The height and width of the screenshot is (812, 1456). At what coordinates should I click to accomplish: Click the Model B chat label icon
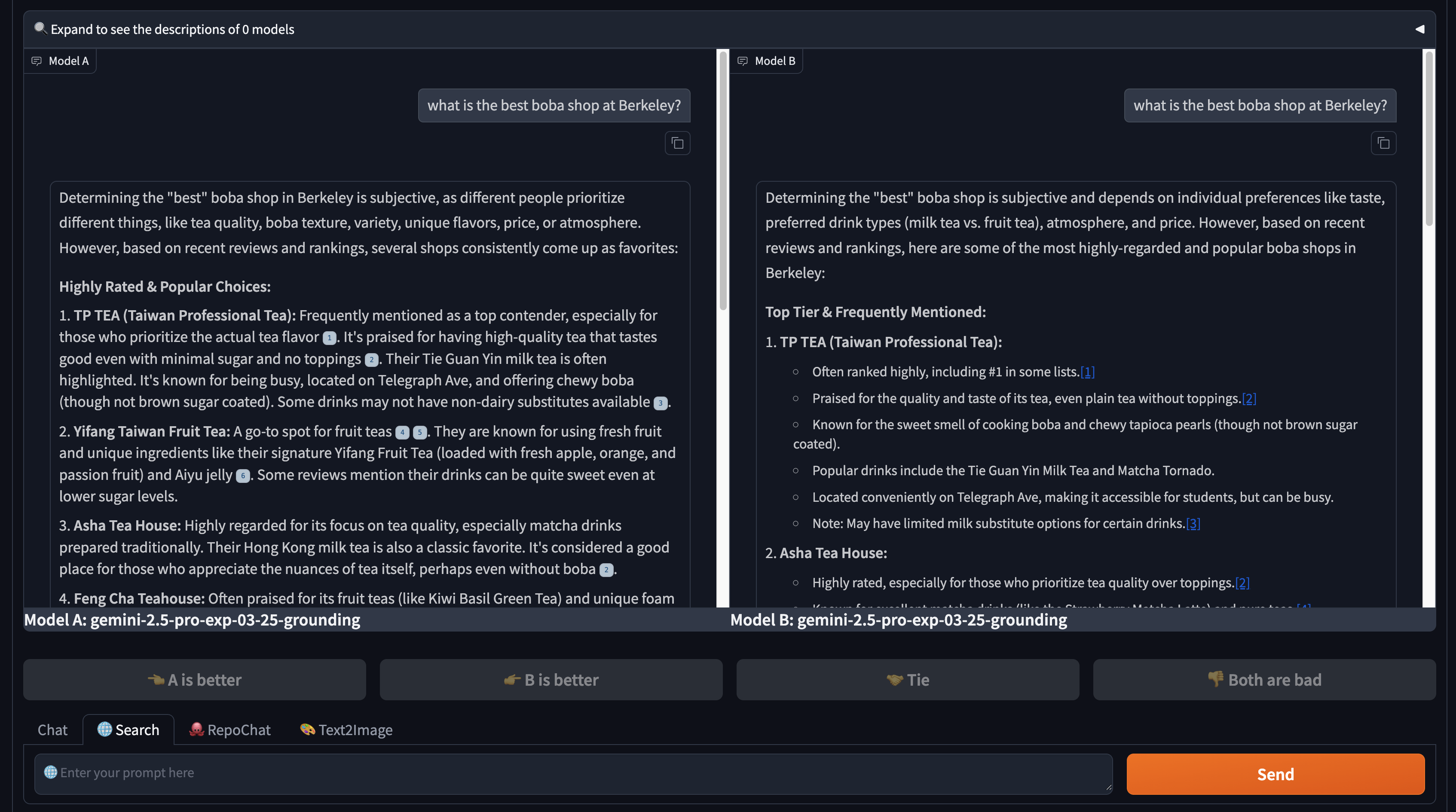pyautogui.click(x=743, y=61)
